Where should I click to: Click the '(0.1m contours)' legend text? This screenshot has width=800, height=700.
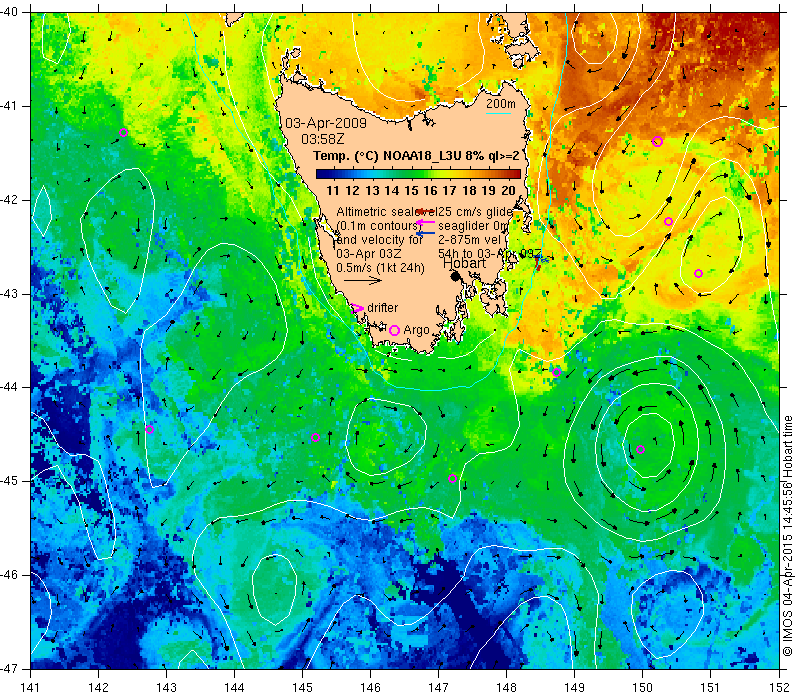coord(378,226)
